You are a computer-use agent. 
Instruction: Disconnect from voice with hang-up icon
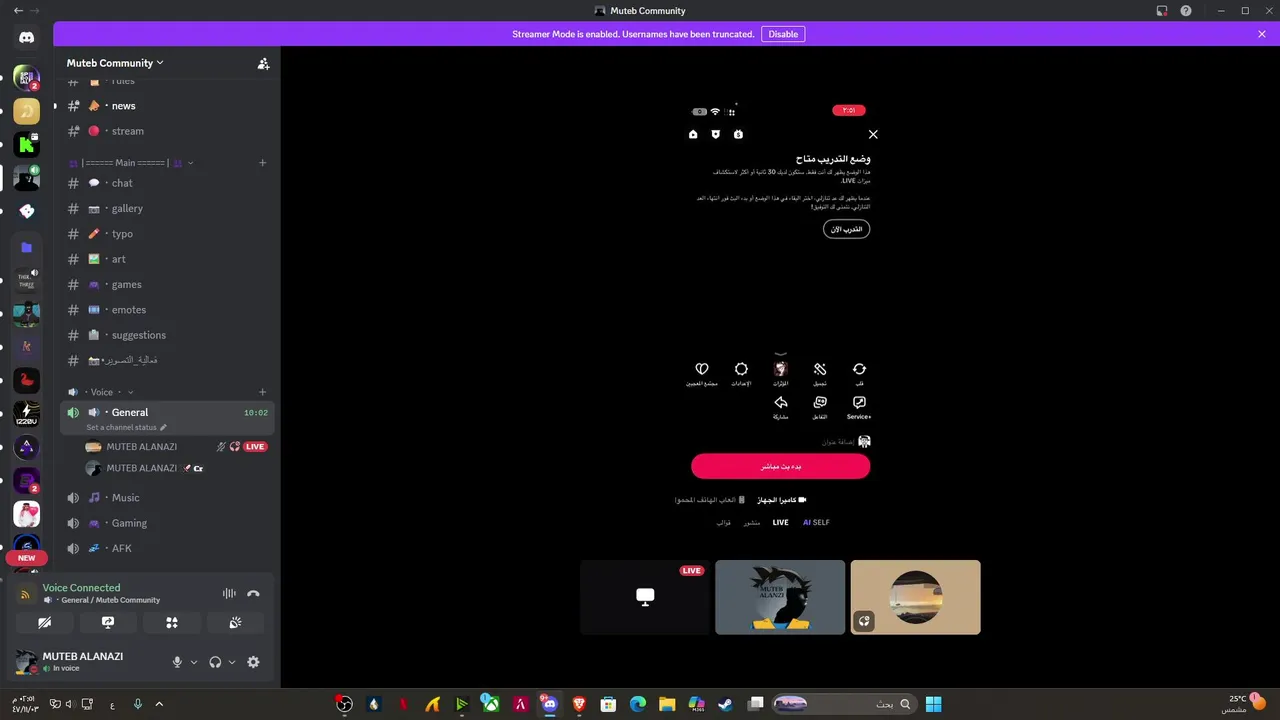(253, 594)
